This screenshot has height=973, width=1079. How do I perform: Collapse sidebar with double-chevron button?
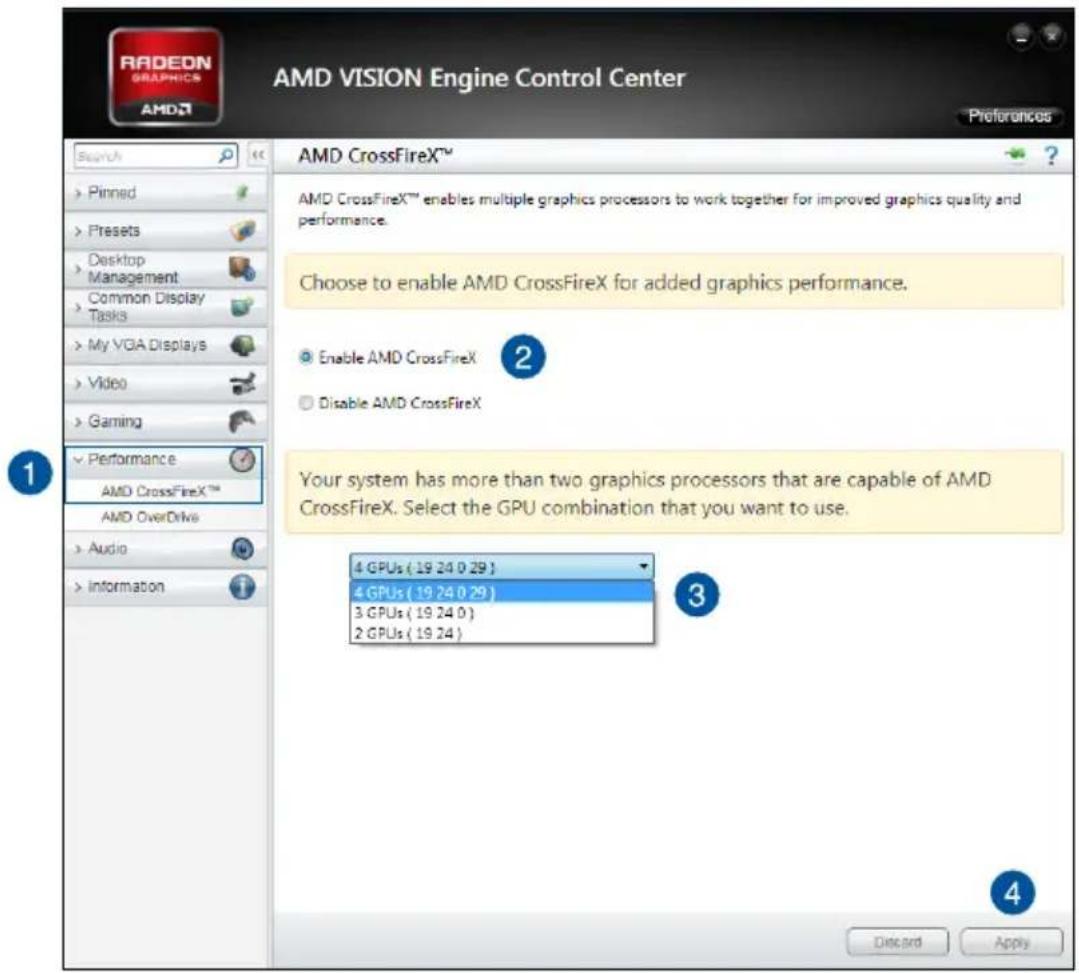point(257,156)
